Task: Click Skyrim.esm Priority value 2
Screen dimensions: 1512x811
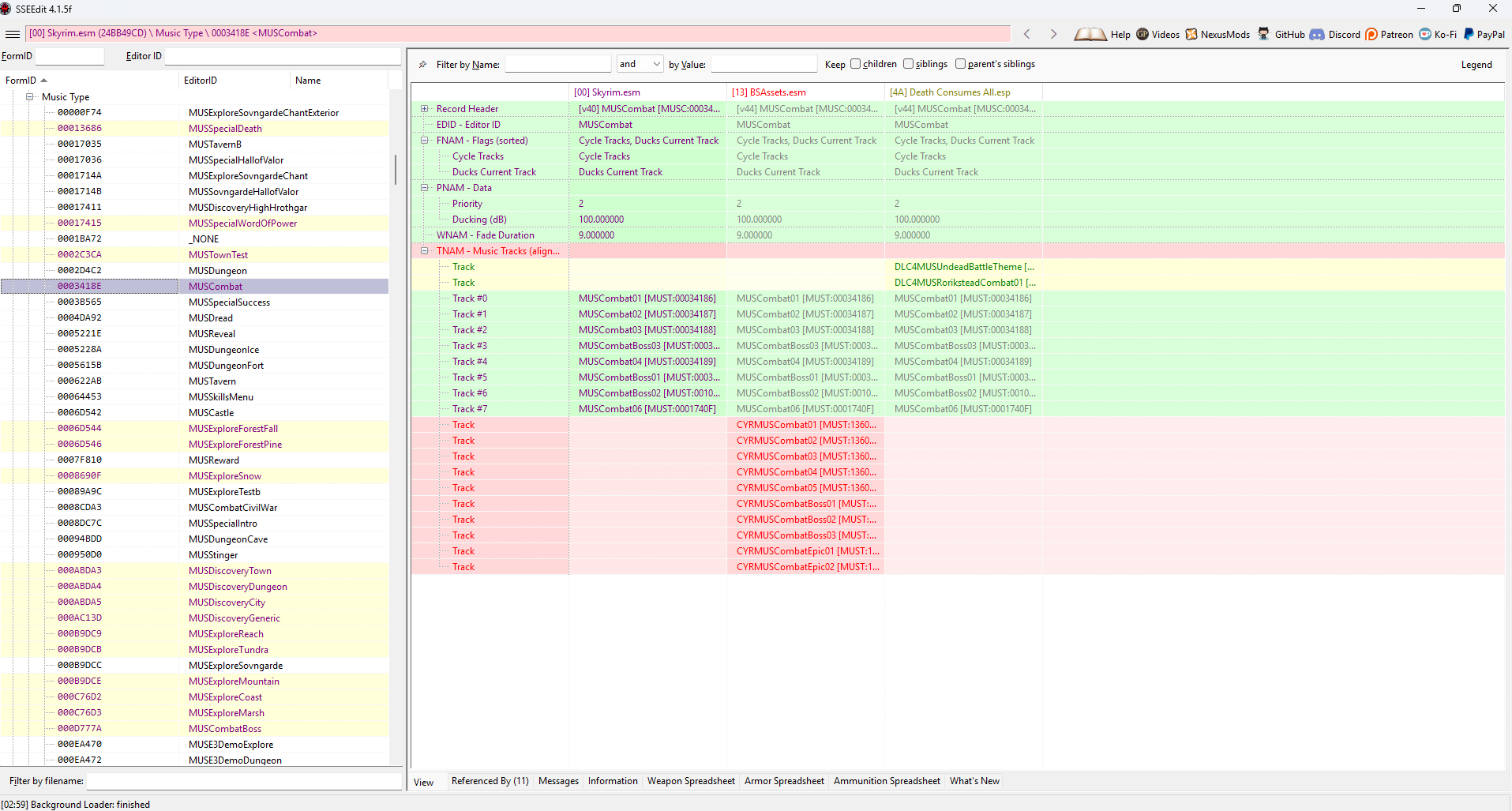Action: [647, 204]
